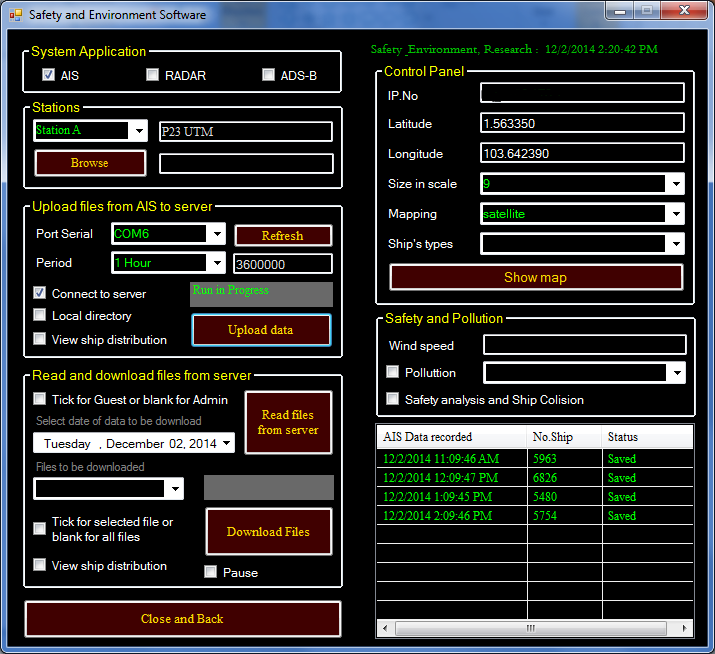The image size is (715, 654).
Task: Click the application icon in title bar
Action: point(15,15)
